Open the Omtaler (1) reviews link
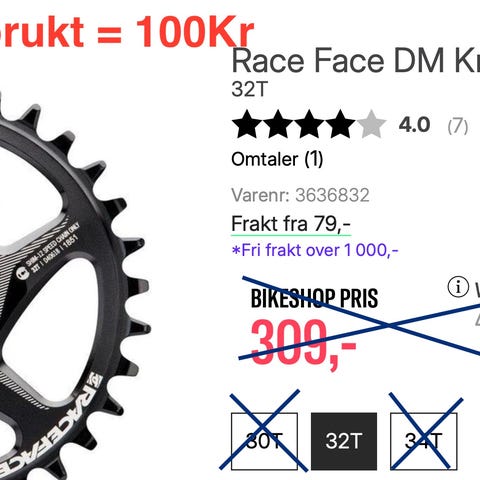The image size is (480, 480). [277, 159]
